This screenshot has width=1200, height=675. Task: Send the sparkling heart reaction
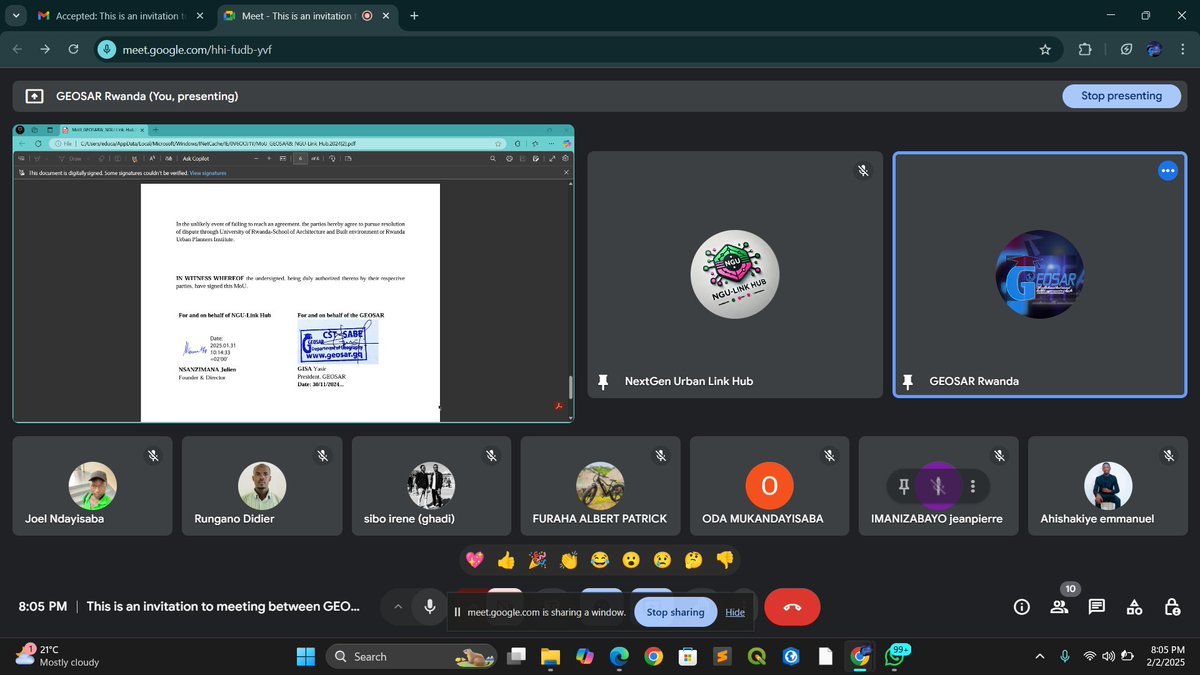[475, 560]
